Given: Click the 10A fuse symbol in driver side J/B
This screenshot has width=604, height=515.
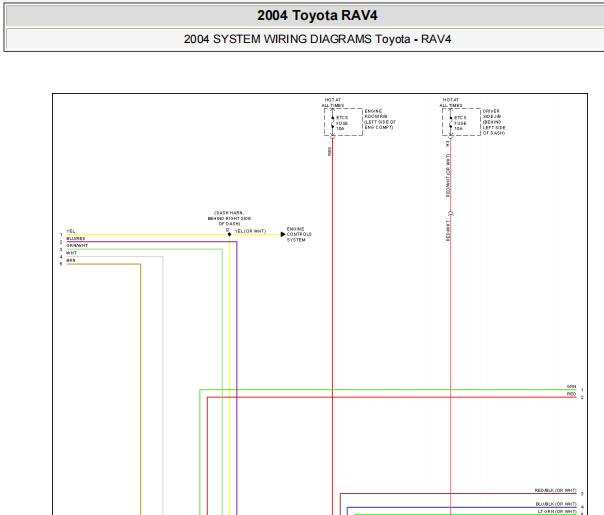Looking at the screenshot, I should 451,123.
